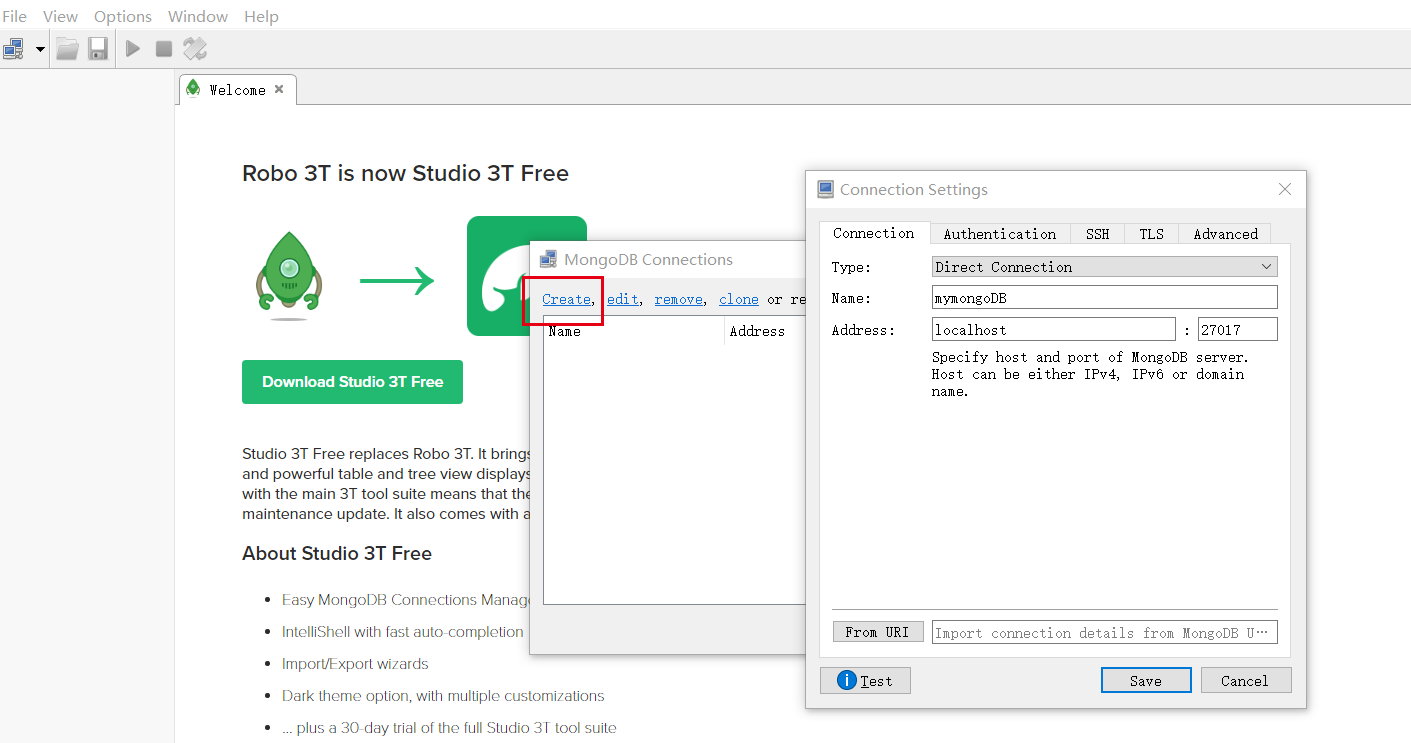Screen dimensions: 1411x743
Task: Click the Address column header
Action: pyautogui.click(x=765, y=331)
